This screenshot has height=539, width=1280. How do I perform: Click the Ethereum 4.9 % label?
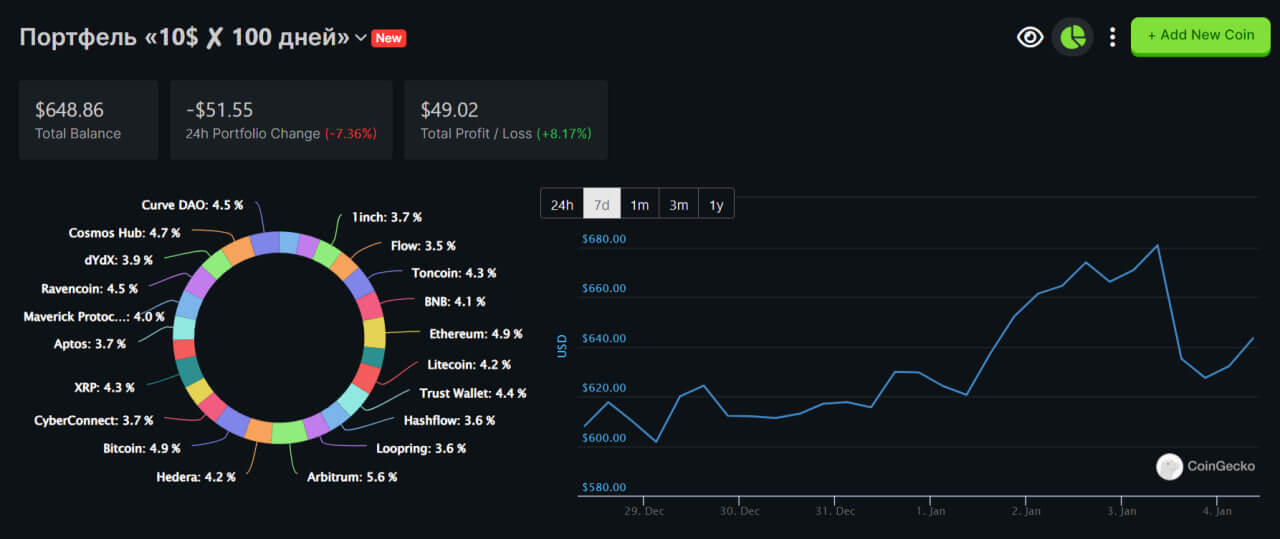point(476,334)
